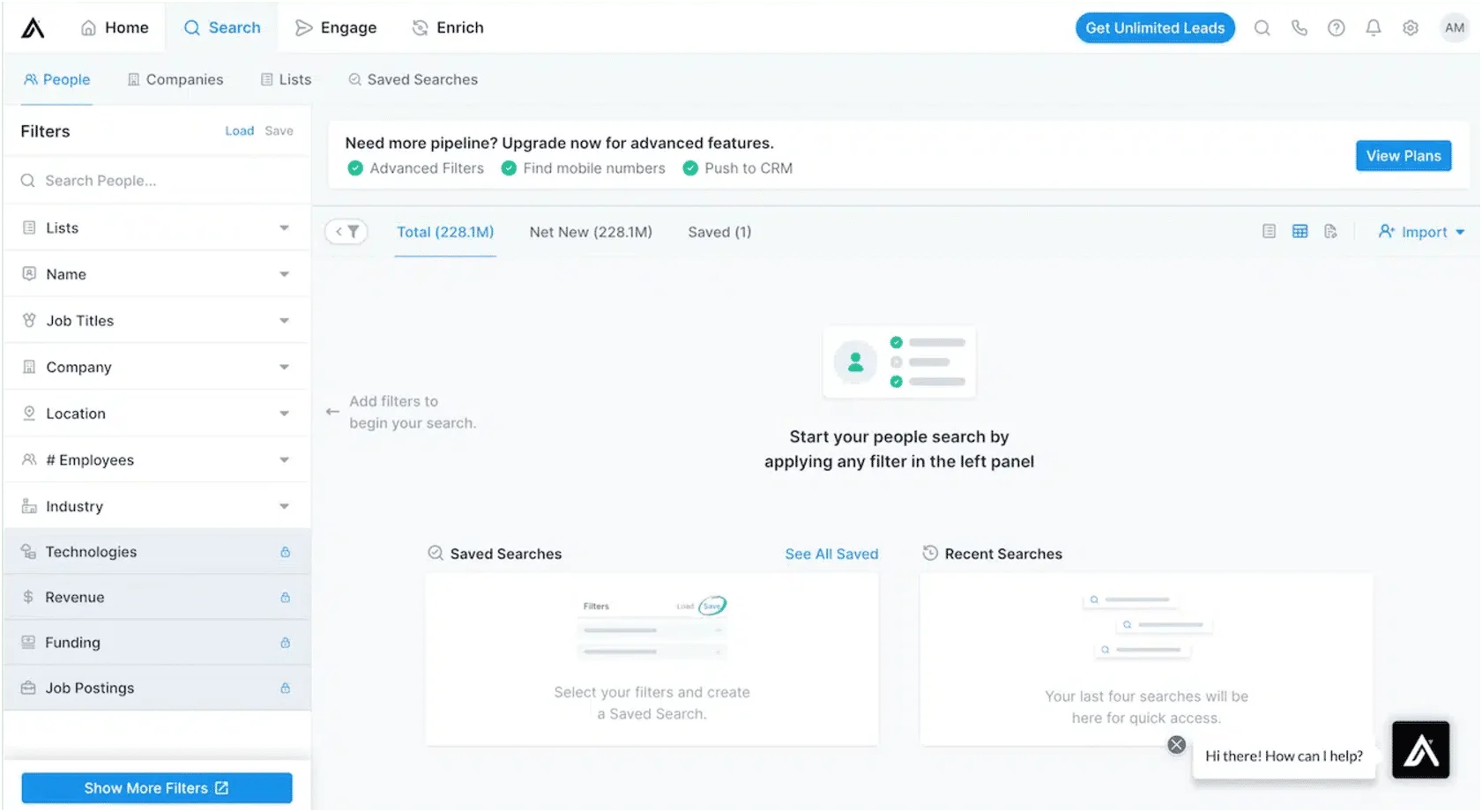Click the Load filters link

click(x=239, y=131)
